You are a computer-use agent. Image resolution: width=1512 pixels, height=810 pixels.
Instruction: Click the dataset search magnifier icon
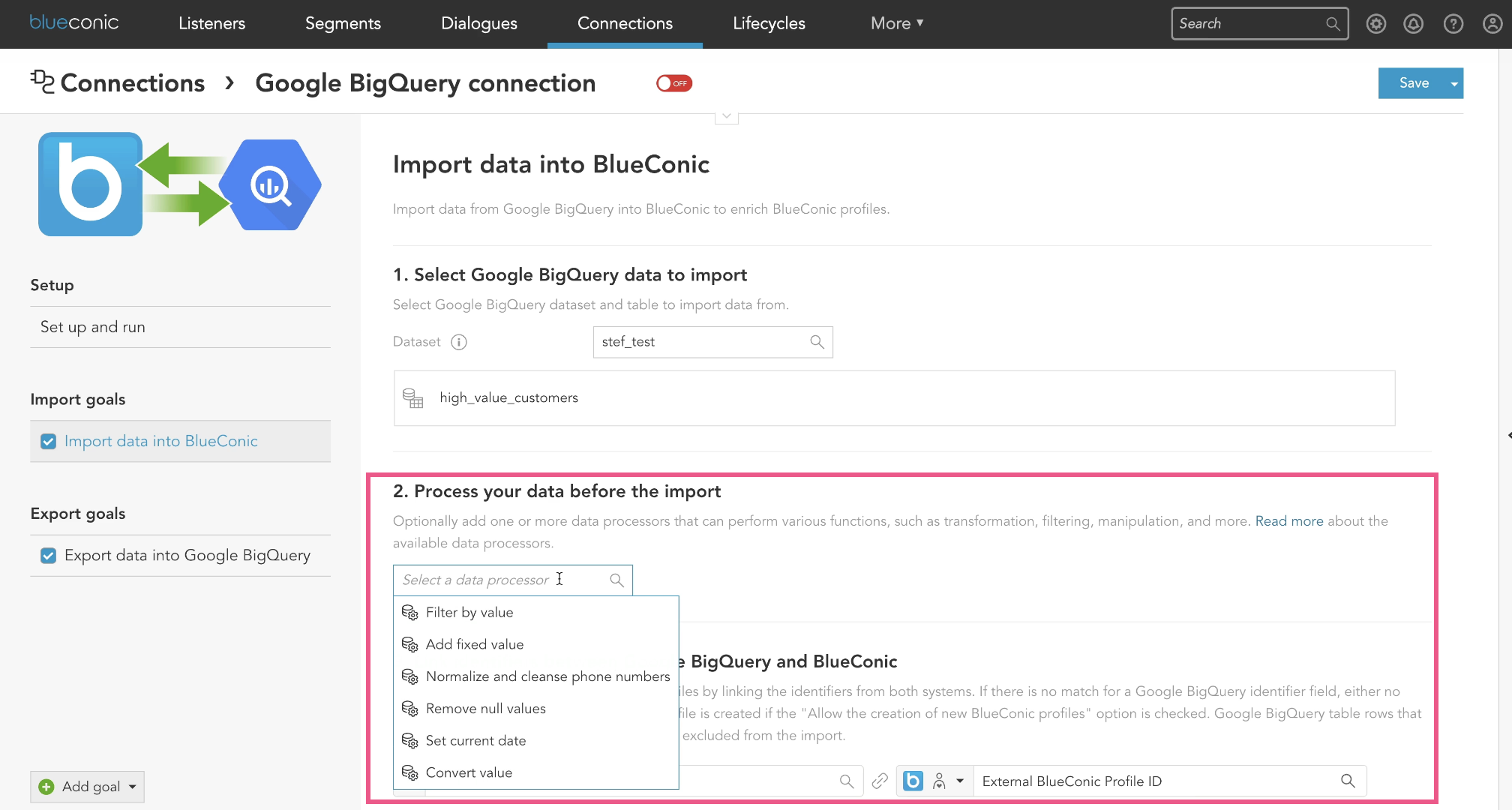[x=818, y=342]
